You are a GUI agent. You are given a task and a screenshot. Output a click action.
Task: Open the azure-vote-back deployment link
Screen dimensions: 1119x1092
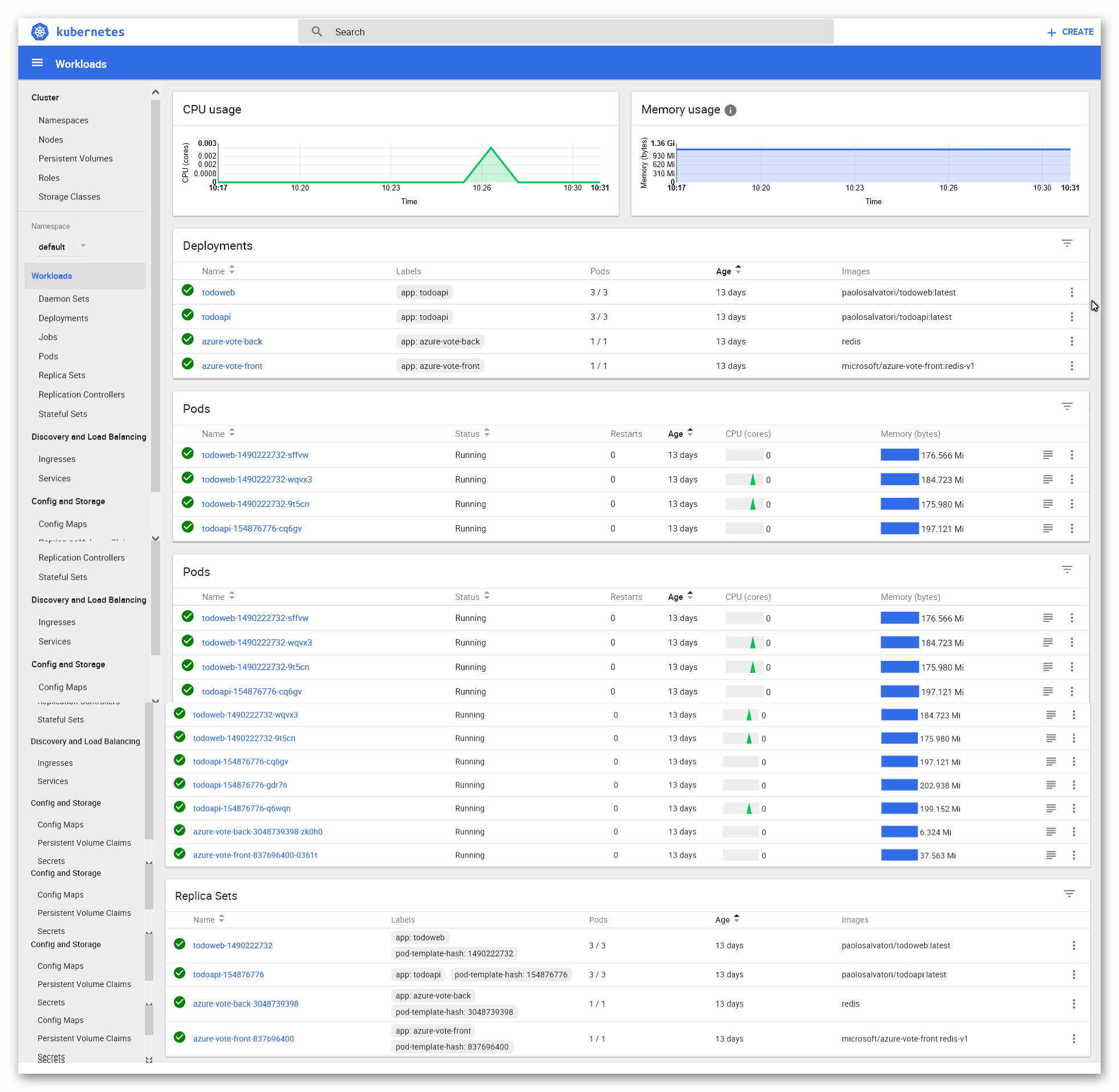click(231, 341)
